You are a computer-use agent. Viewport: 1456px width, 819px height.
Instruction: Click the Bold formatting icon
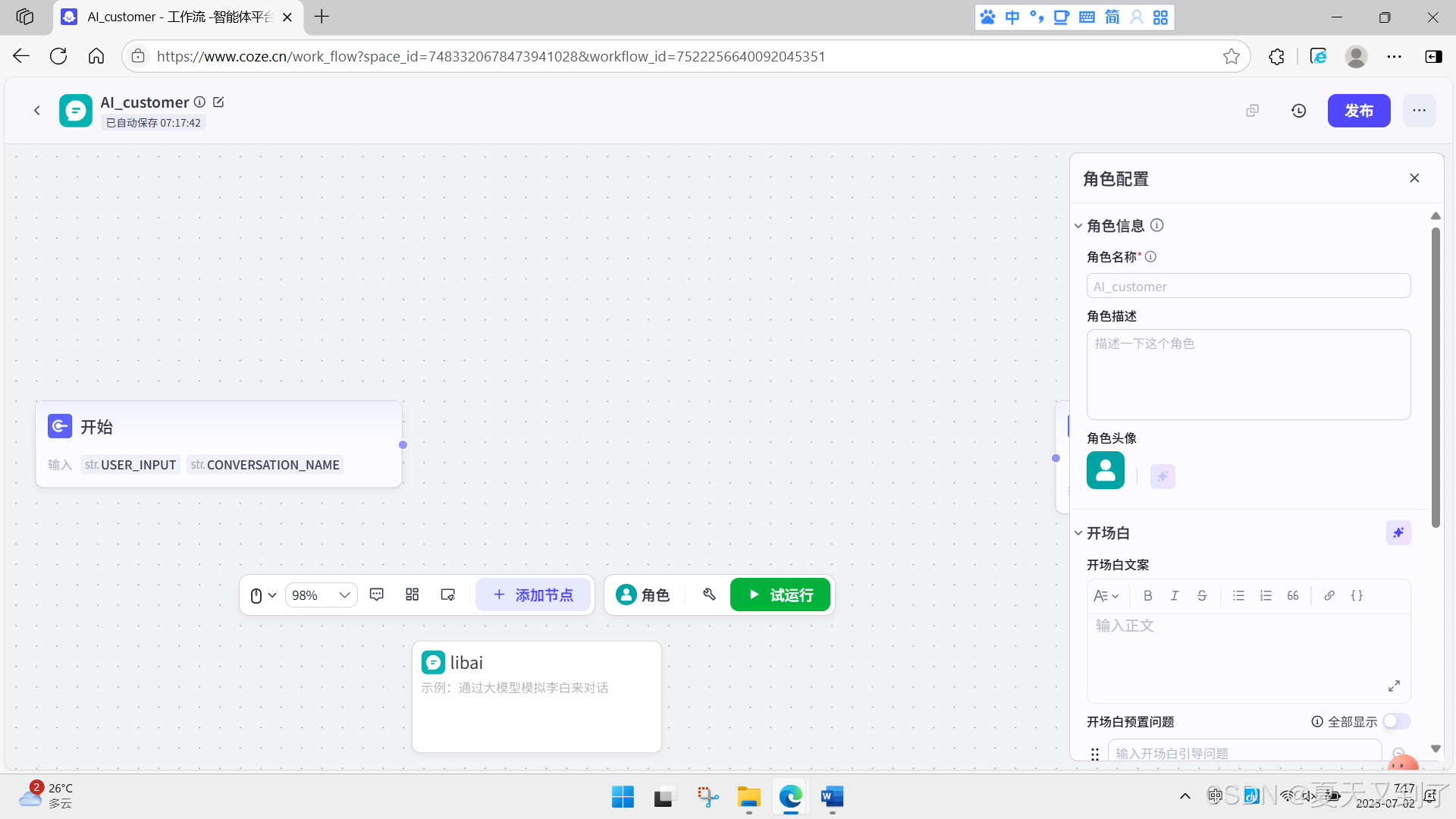pyautogui.click(x=1147, y=596)
